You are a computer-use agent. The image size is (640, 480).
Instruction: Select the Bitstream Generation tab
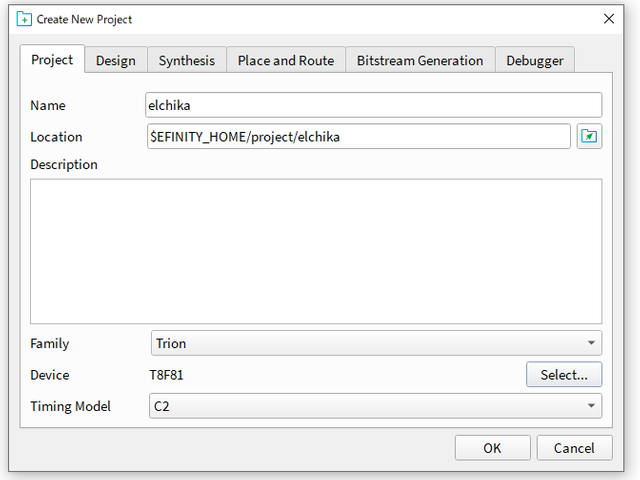[x=420, y=61]
